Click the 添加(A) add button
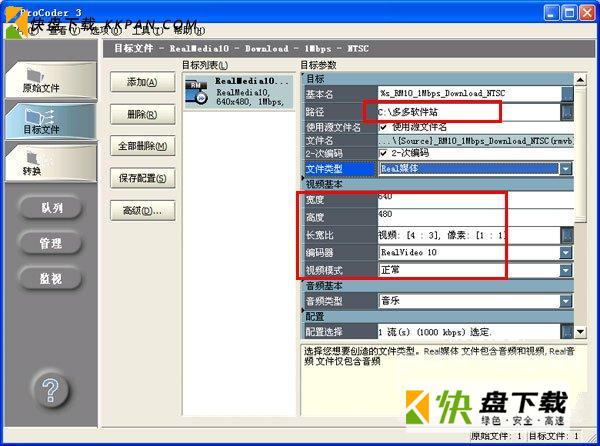600x446 pixels. (x=142, y=82)
